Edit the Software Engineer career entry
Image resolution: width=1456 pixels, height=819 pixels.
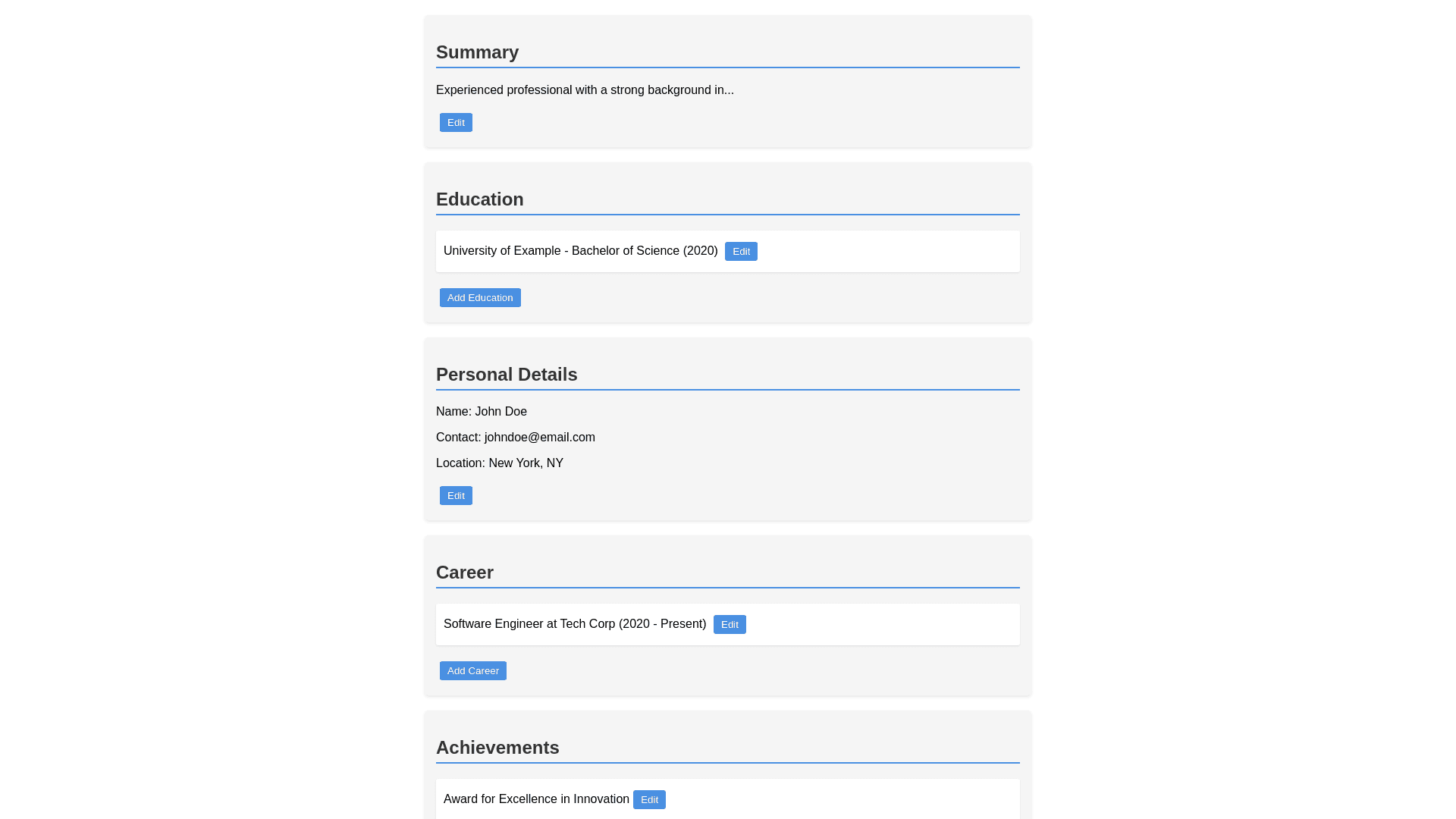[730, 625]
